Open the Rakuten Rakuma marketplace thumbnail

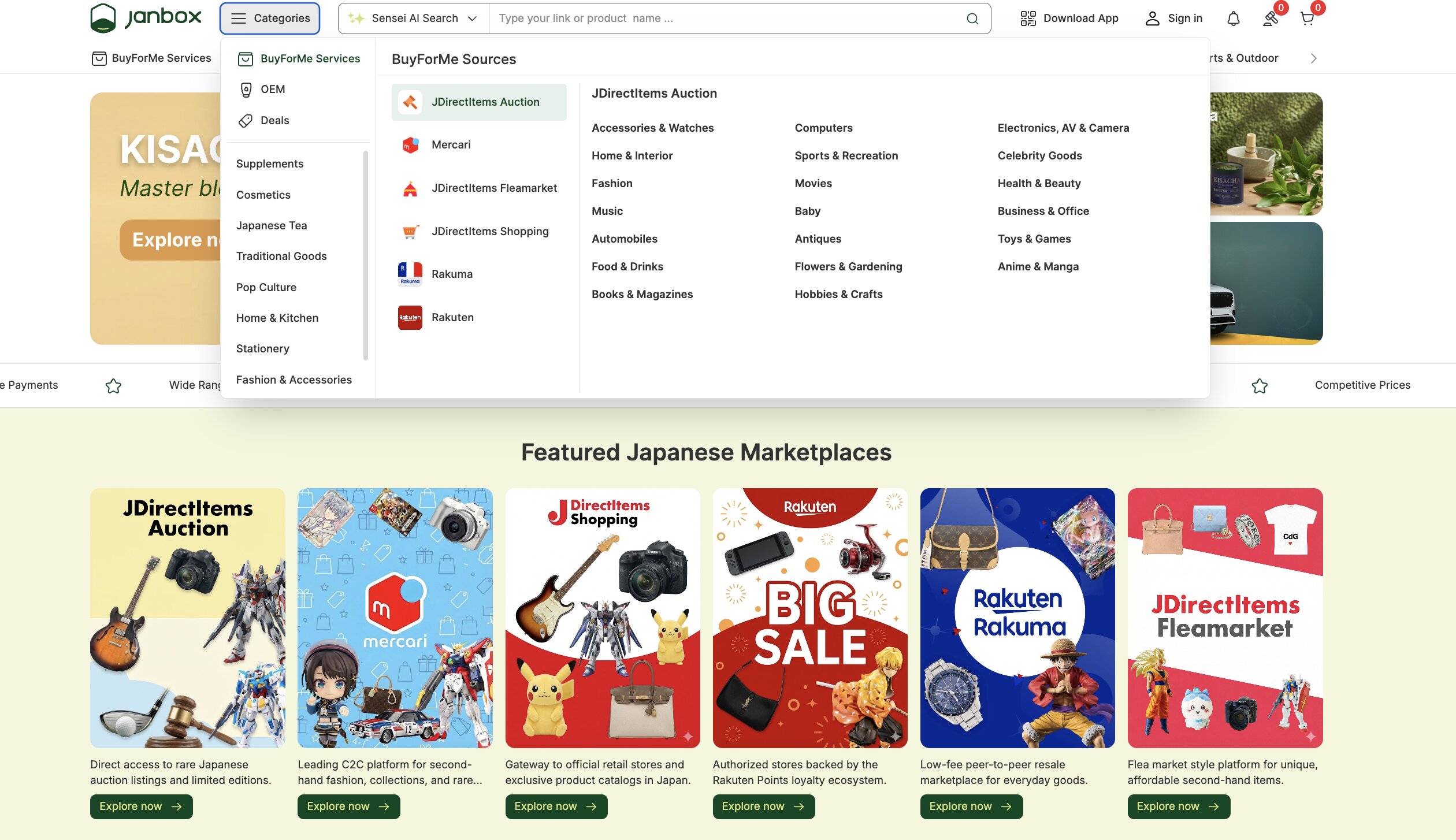click(x=1017, y=618)
